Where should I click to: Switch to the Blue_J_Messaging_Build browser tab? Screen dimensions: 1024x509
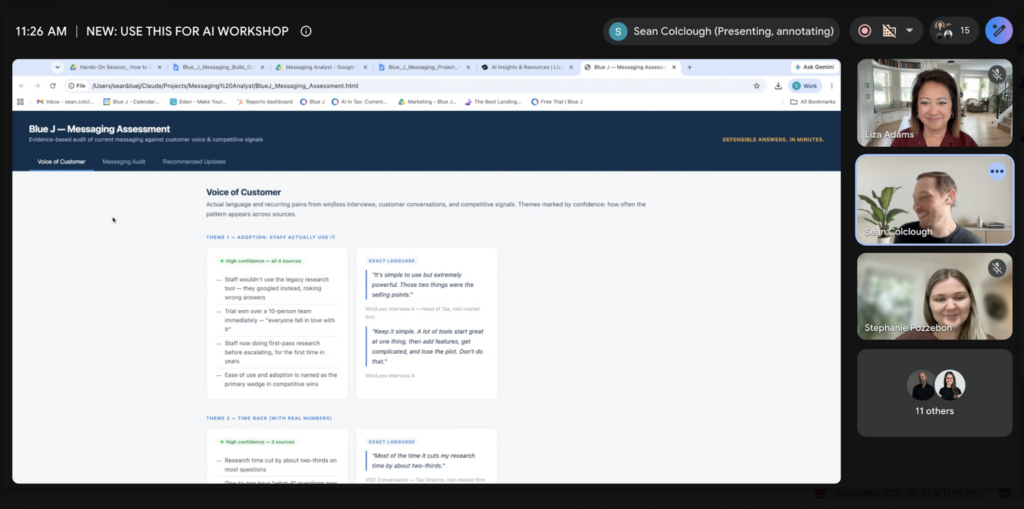click(216, 67)
